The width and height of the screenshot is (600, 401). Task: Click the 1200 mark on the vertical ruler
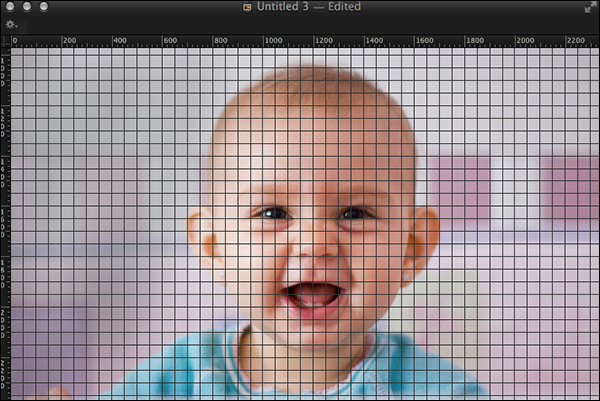click(3, 122)
